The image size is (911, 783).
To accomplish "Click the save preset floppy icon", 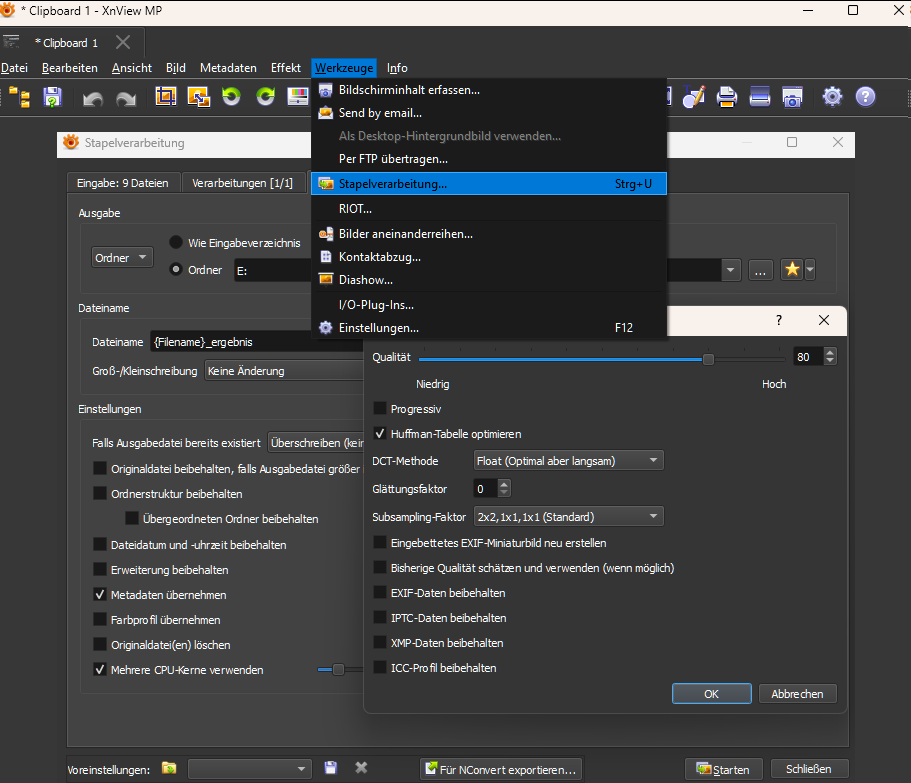I will click(331, 768).
